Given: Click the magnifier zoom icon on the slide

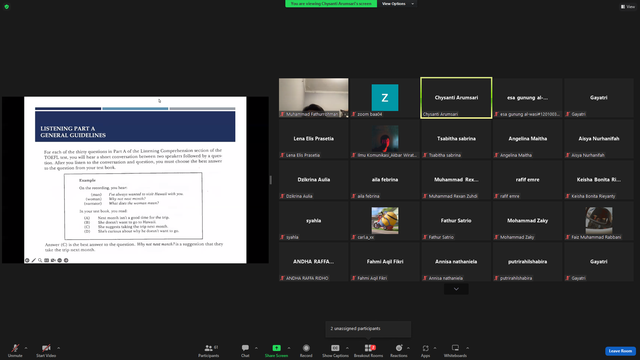Looking at the screenshot, I should coord(40,260).
